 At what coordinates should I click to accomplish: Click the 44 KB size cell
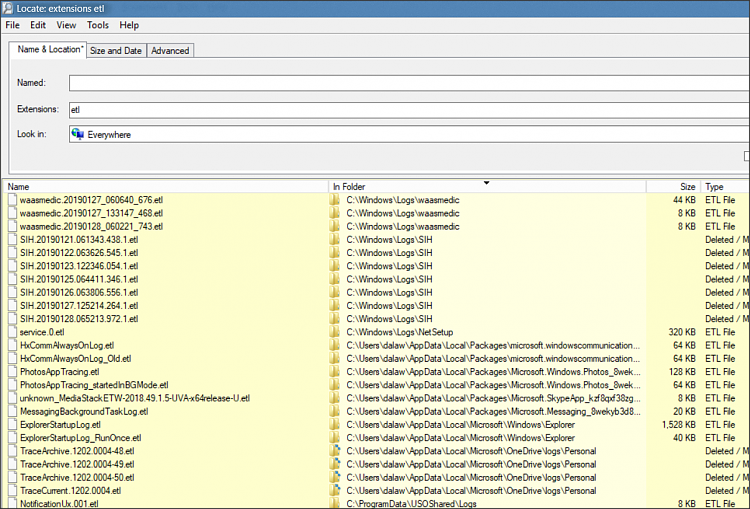point(684,200)
